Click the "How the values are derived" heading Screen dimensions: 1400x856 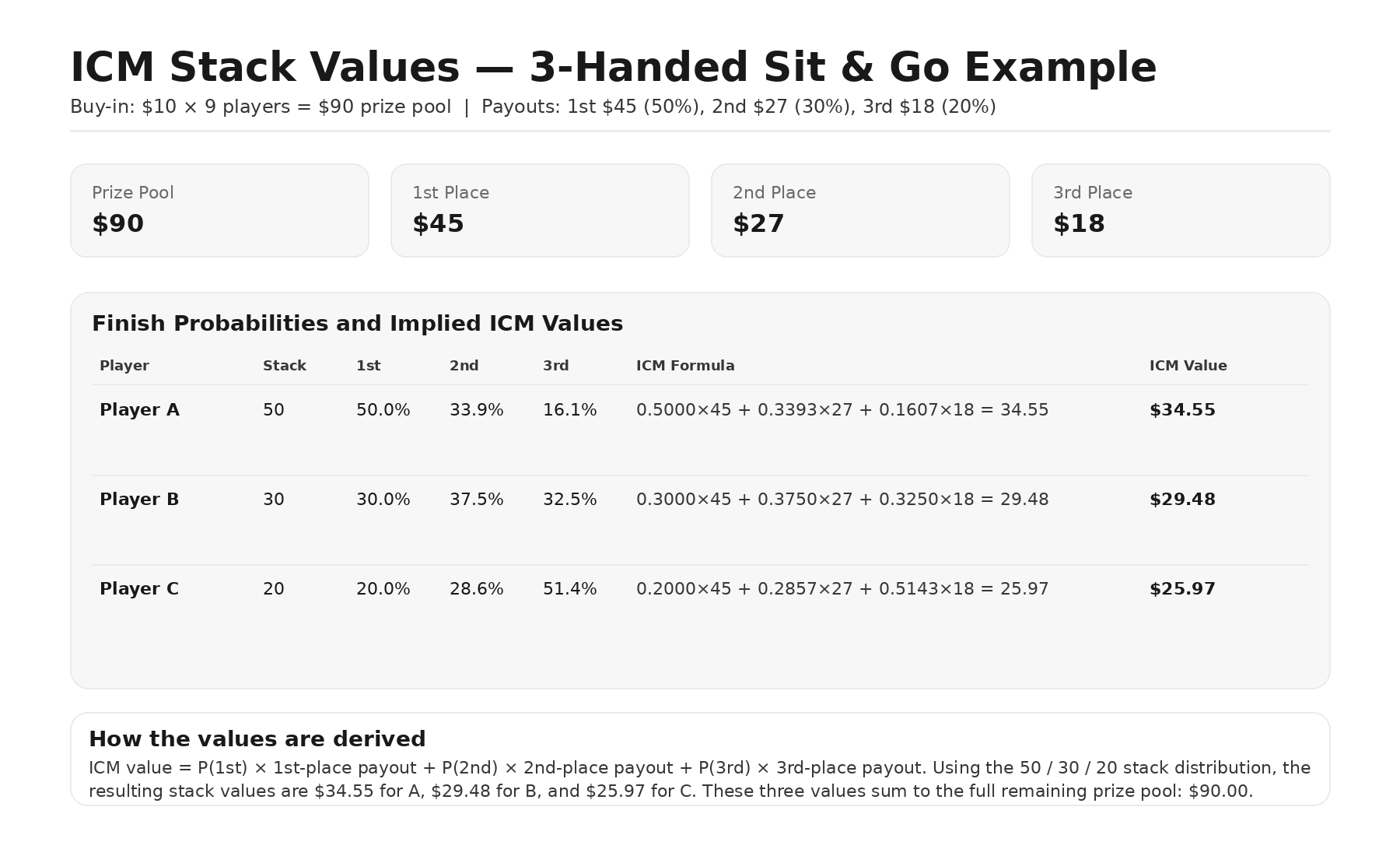(257, 739)
